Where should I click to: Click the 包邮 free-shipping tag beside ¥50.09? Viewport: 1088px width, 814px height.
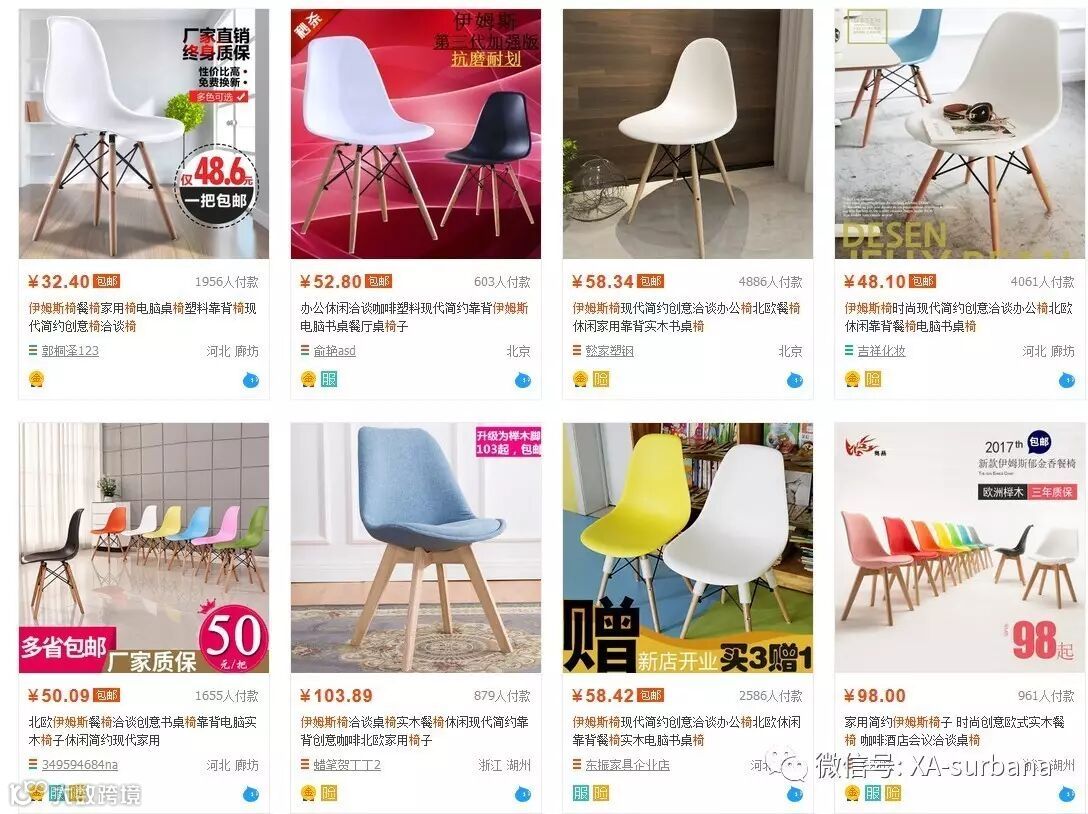coord(106,695)
